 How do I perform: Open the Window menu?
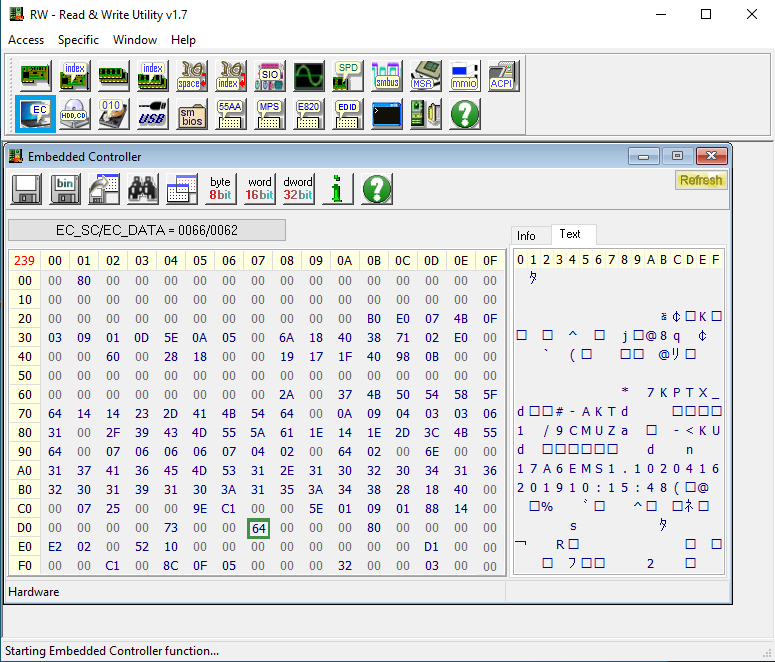(135, 40)
